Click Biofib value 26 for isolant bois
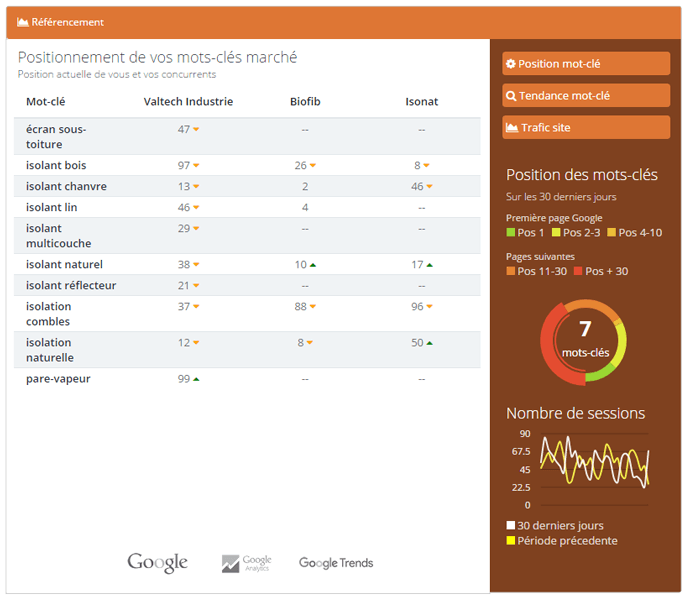This screenshot has height=597, width=685. pos(301,166)
